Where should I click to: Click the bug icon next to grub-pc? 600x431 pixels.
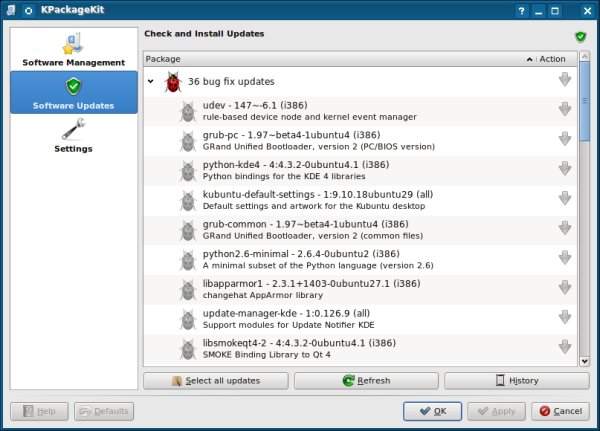(x=187, y=140)
